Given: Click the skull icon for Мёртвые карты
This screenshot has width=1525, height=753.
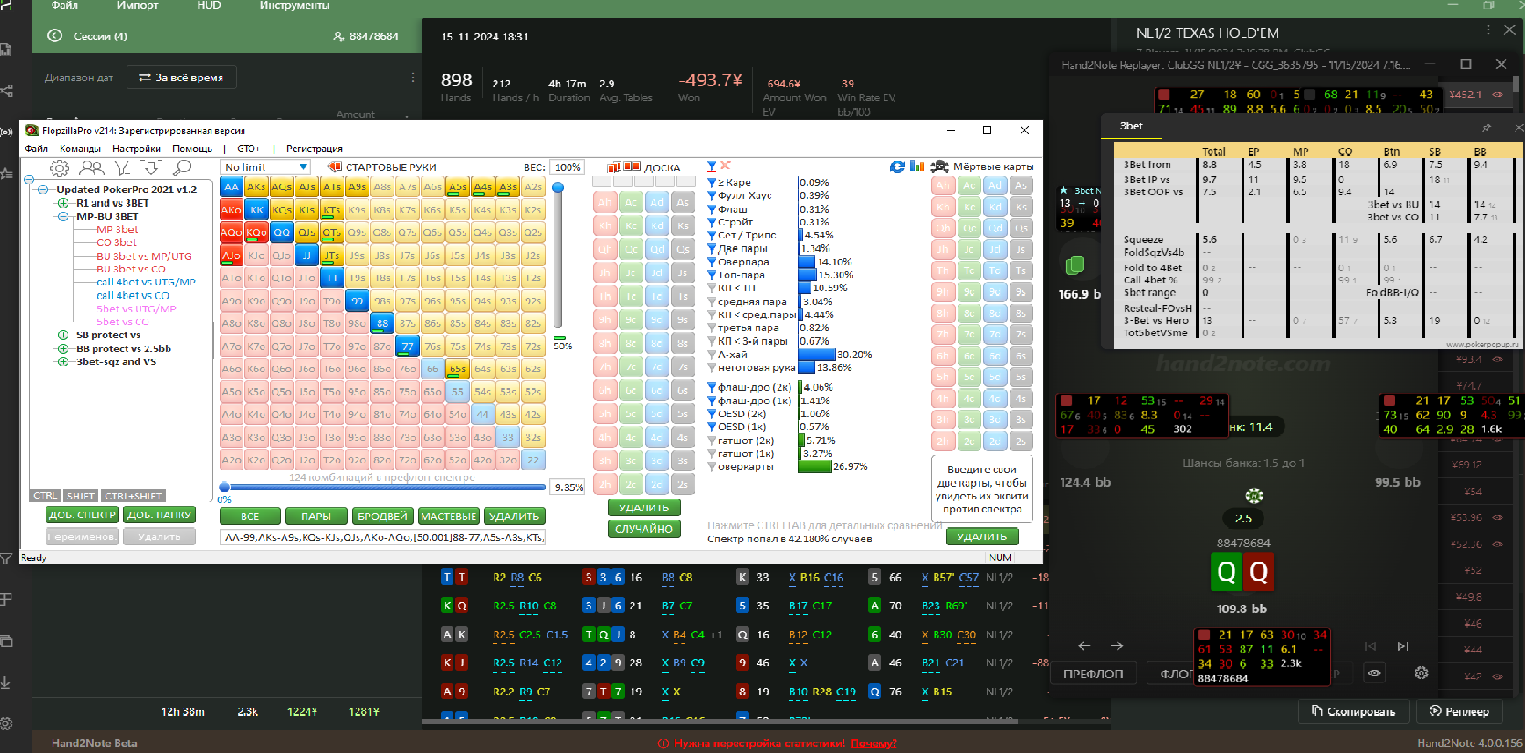Looking at the screenshot, I should click(939, 167).
